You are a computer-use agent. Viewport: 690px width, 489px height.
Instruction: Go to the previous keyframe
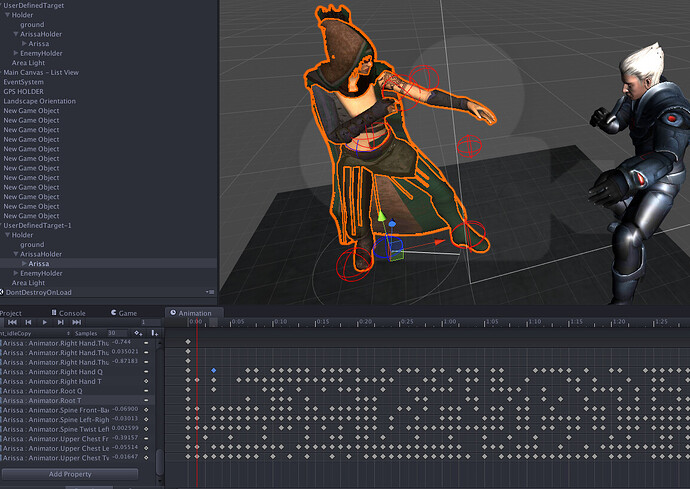(28, 322)
